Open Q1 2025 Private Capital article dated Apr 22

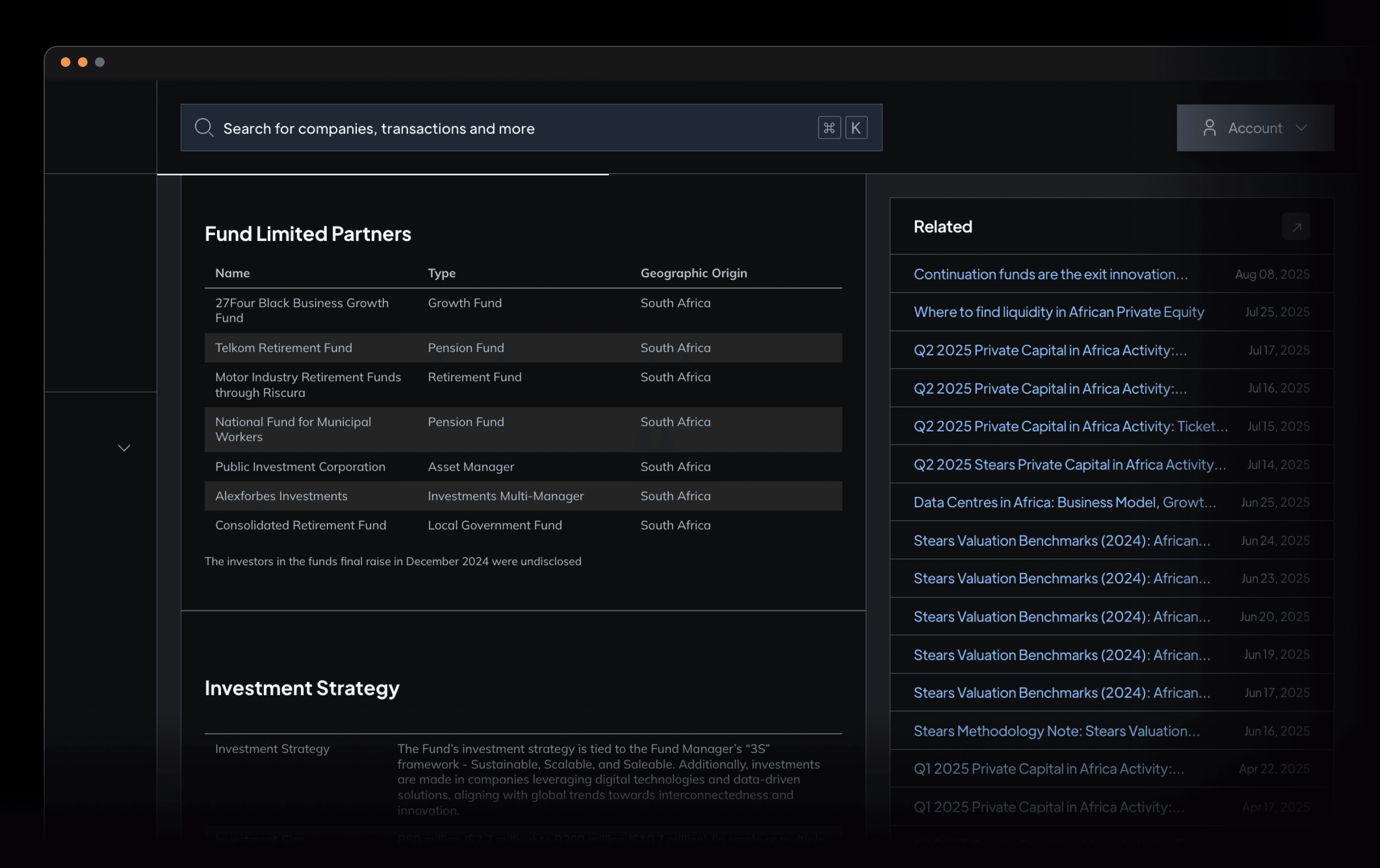tap(1049, 769)
